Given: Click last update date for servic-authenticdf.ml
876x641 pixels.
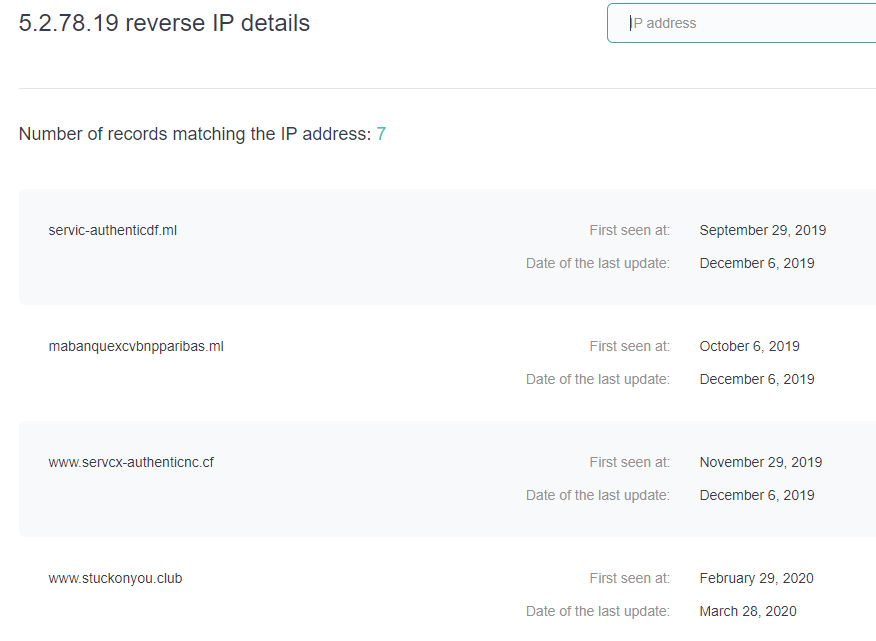Looking at the screenshot, I should click(x=756, y=263).
